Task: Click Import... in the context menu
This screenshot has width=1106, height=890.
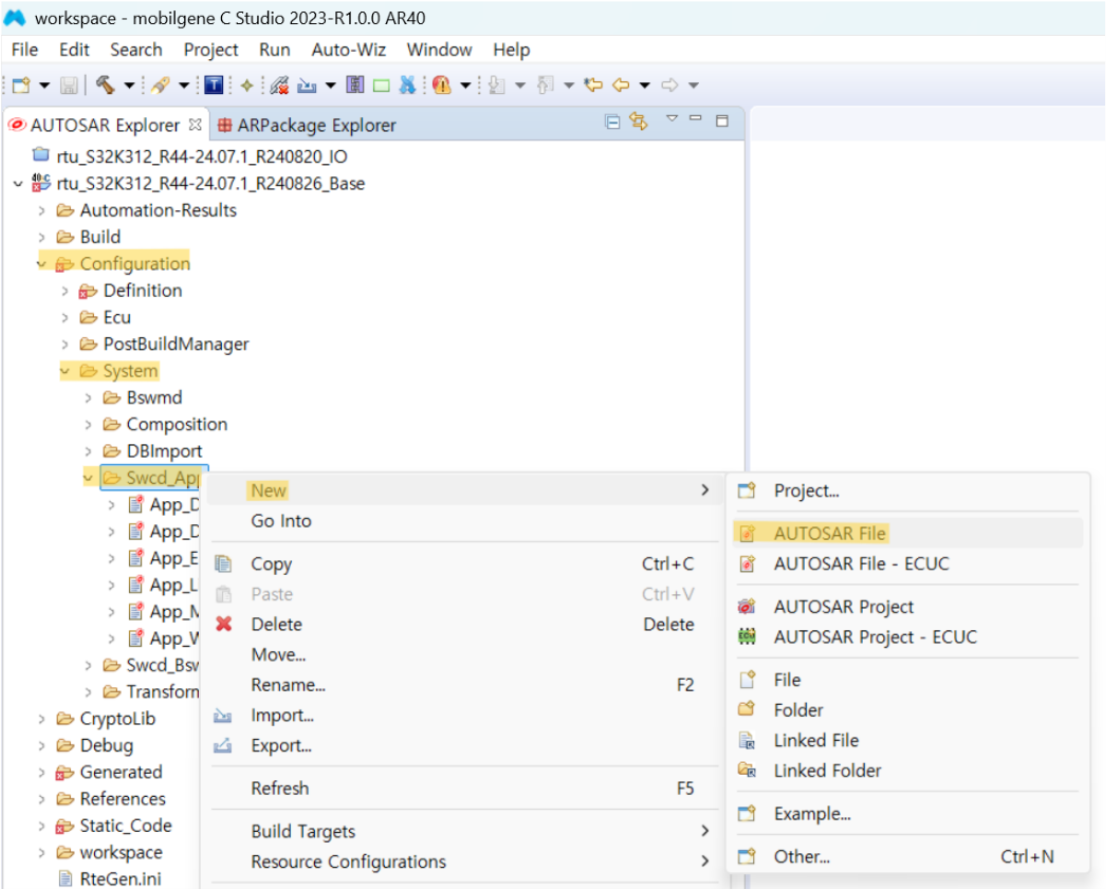Action: pyautogui.click(x=282, y=716)
